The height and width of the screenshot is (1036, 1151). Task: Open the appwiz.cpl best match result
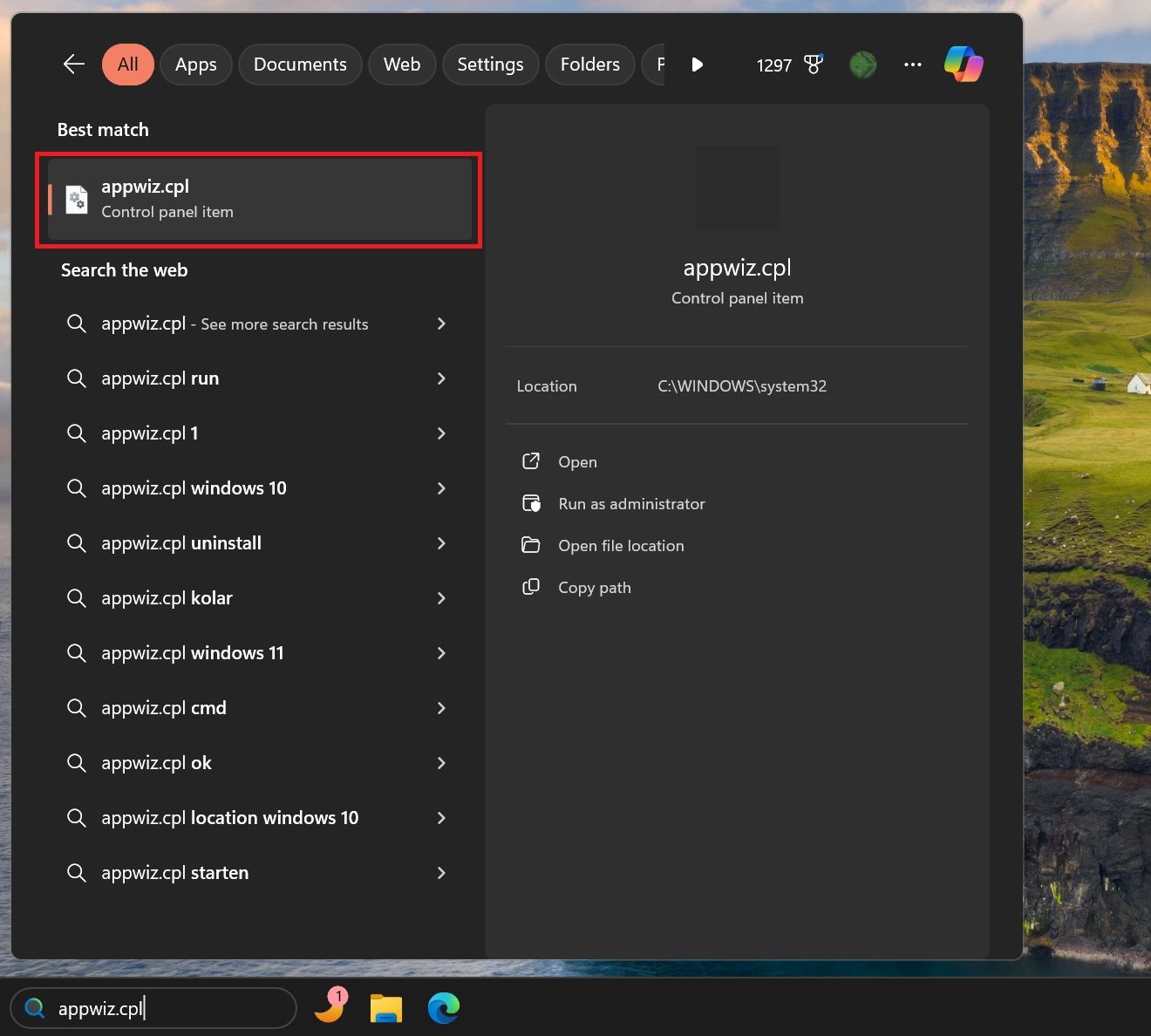[x=259, y=200]
